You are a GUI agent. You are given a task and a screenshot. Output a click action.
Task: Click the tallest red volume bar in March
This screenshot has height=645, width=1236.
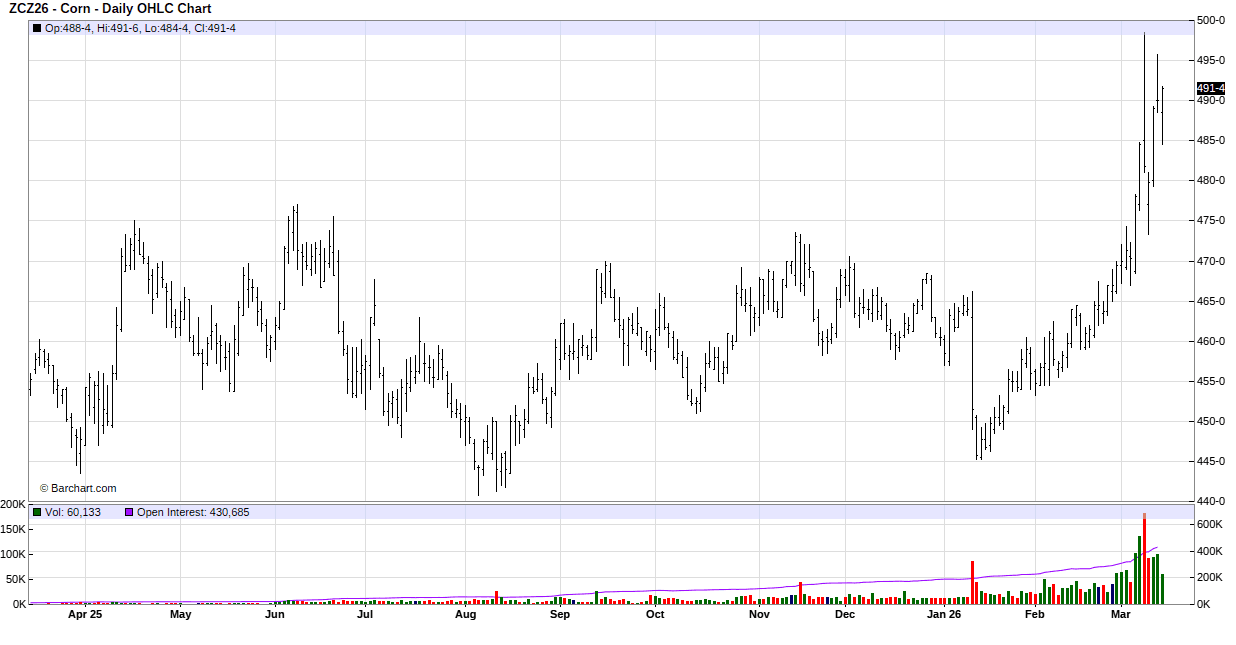point(1144,558)
